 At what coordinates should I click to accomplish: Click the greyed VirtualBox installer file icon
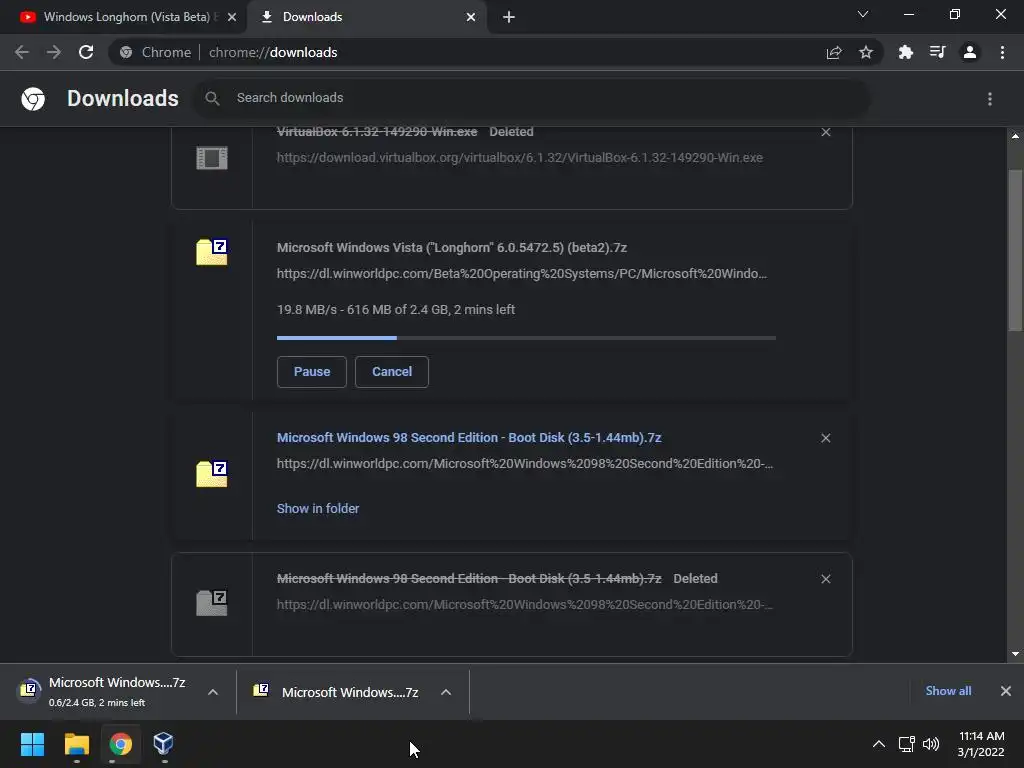[212, 157]
